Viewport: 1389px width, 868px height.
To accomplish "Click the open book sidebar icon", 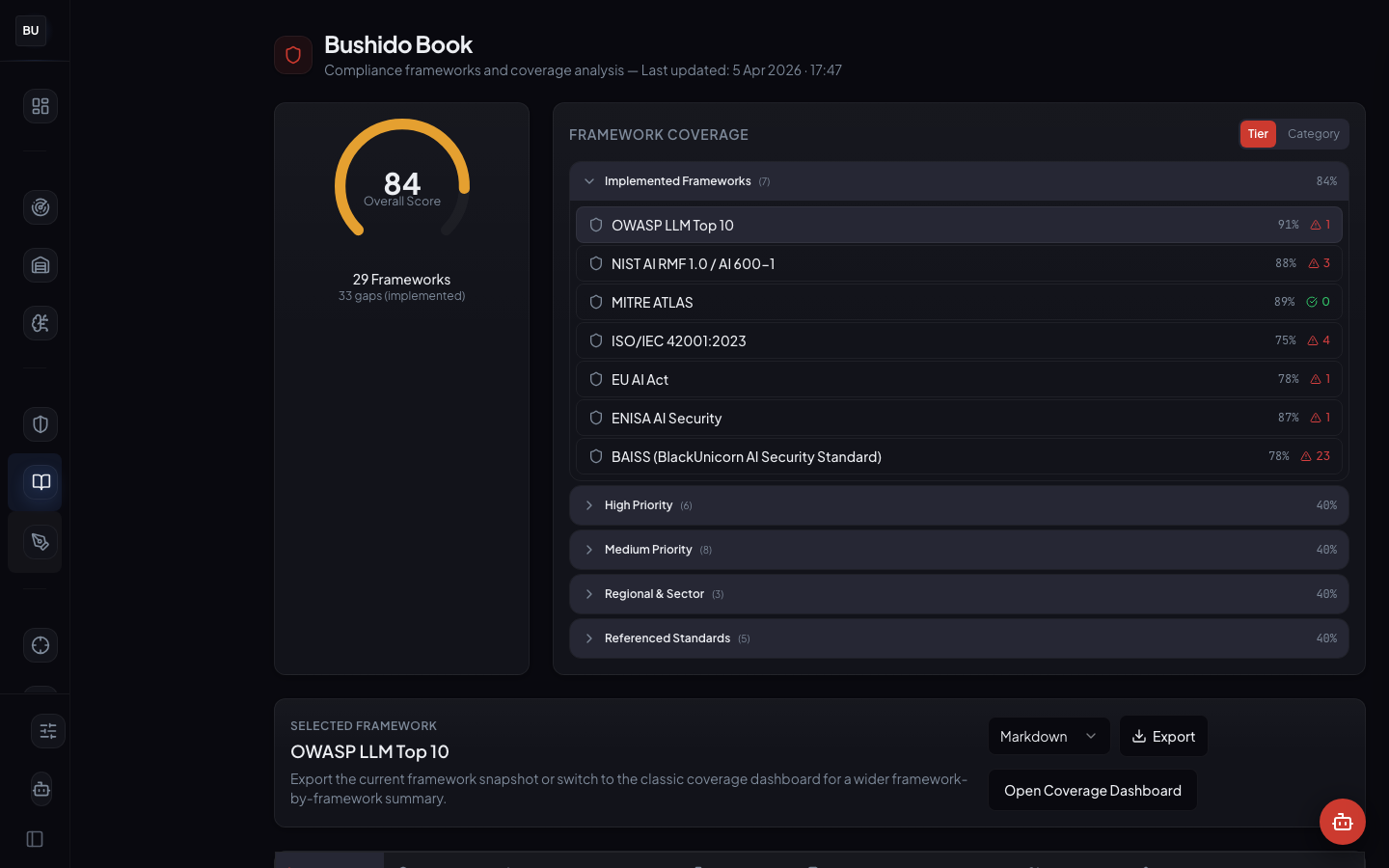I will pyautogui.click(x=41, y=482).
